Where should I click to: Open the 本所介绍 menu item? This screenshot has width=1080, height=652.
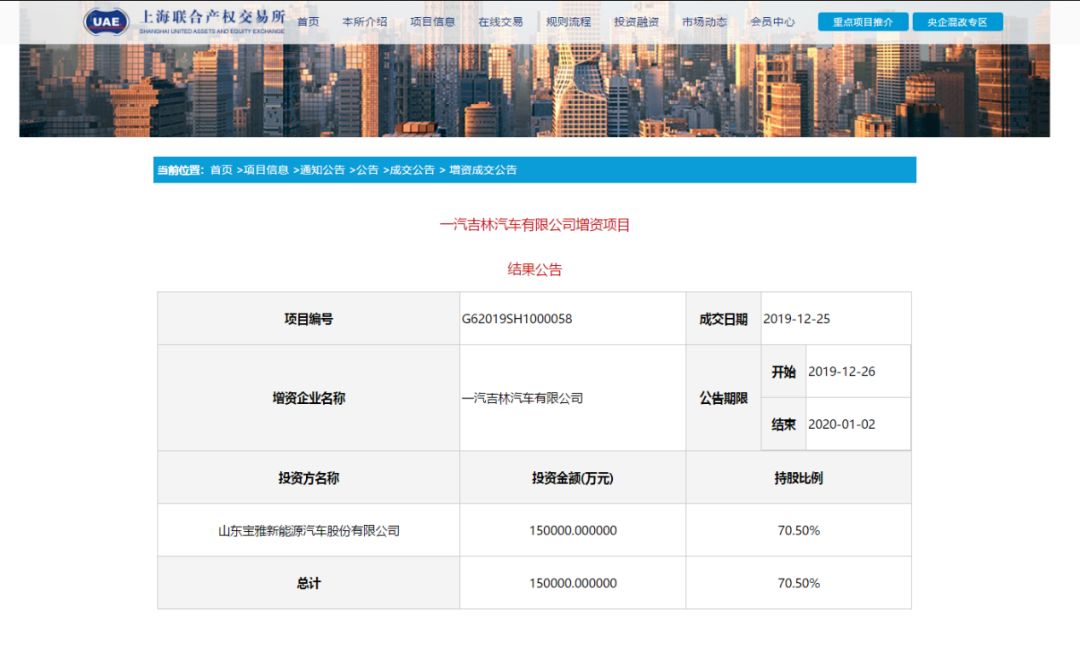pyautogui.click(x=364, y=22)
